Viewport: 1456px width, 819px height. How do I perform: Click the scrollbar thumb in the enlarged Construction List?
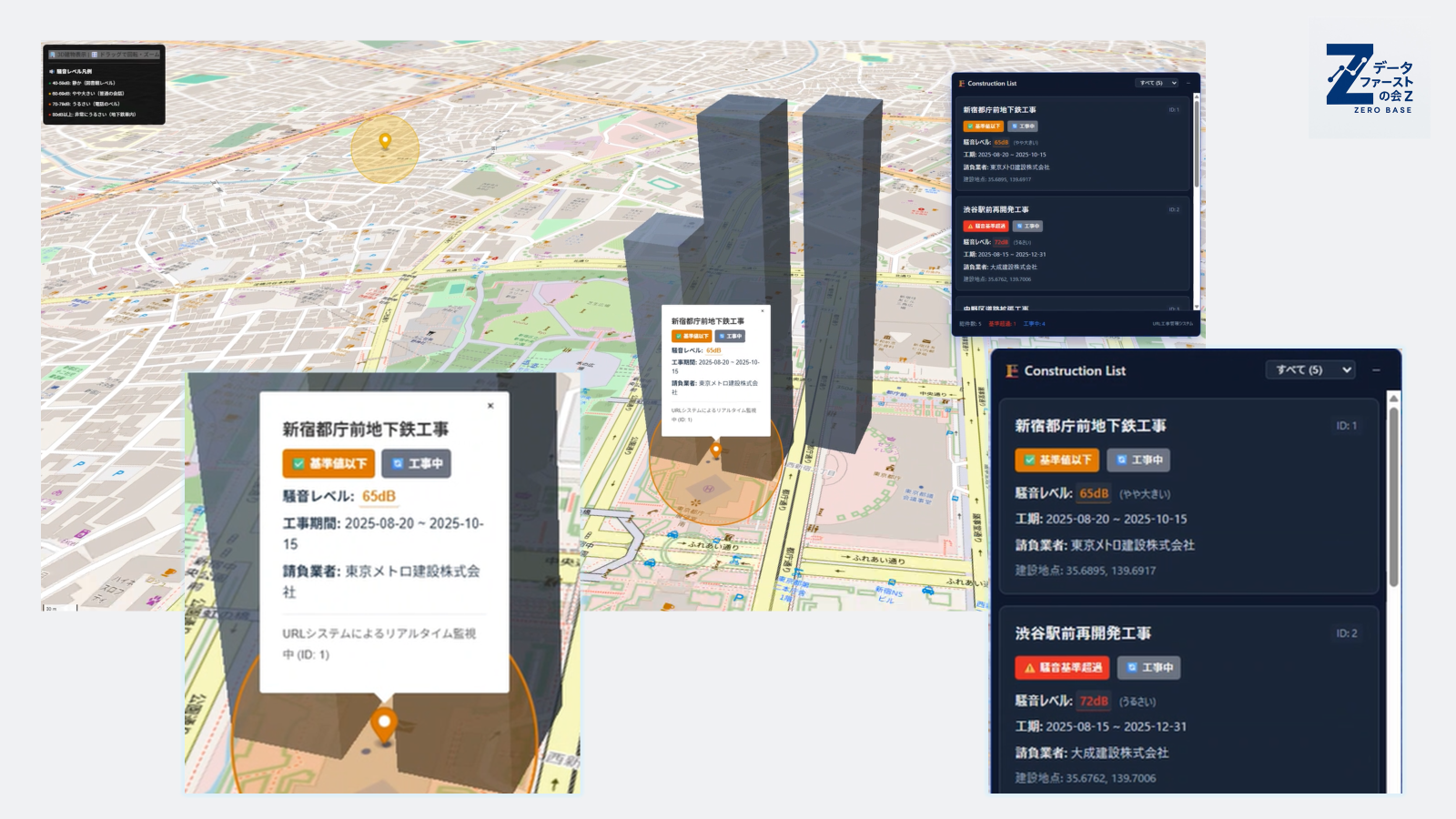[x=1393, y=496]
